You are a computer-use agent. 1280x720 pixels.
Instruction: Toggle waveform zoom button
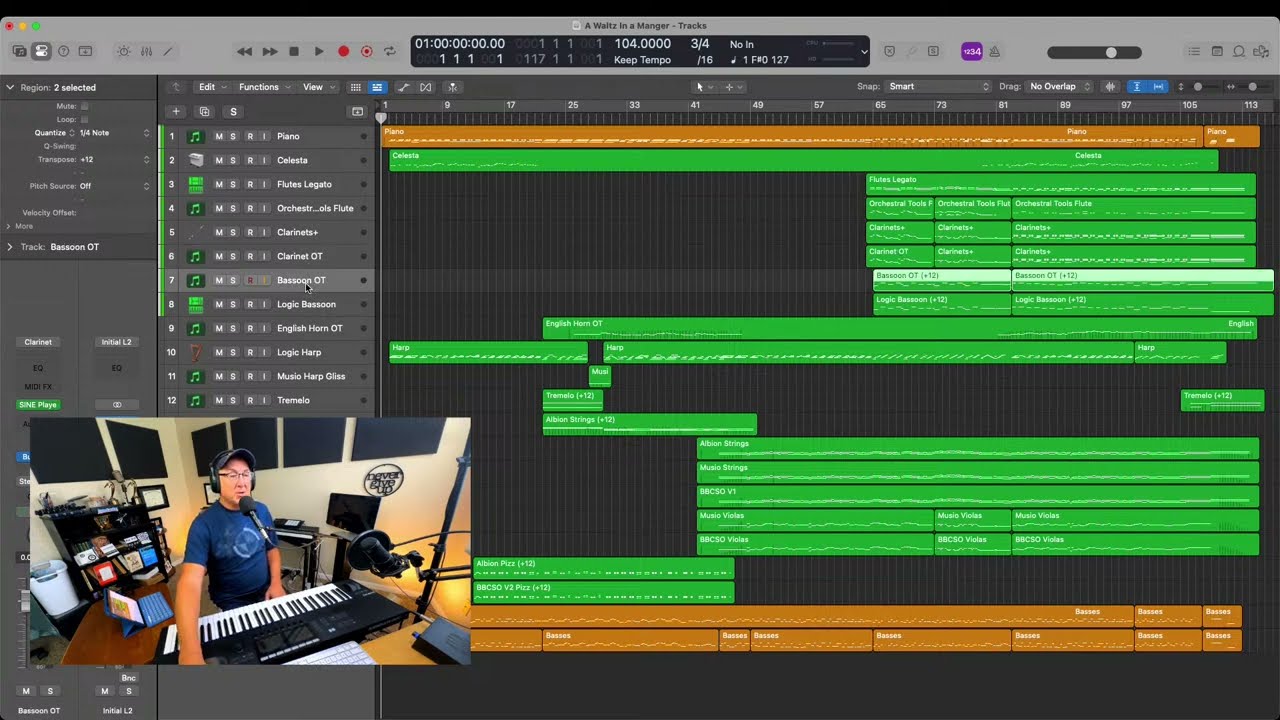(x=1110, y=87)
